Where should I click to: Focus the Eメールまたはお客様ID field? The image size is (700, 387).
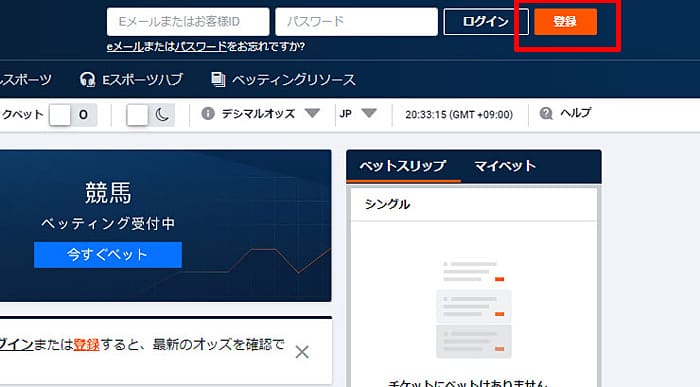click(x=188, y=21)
